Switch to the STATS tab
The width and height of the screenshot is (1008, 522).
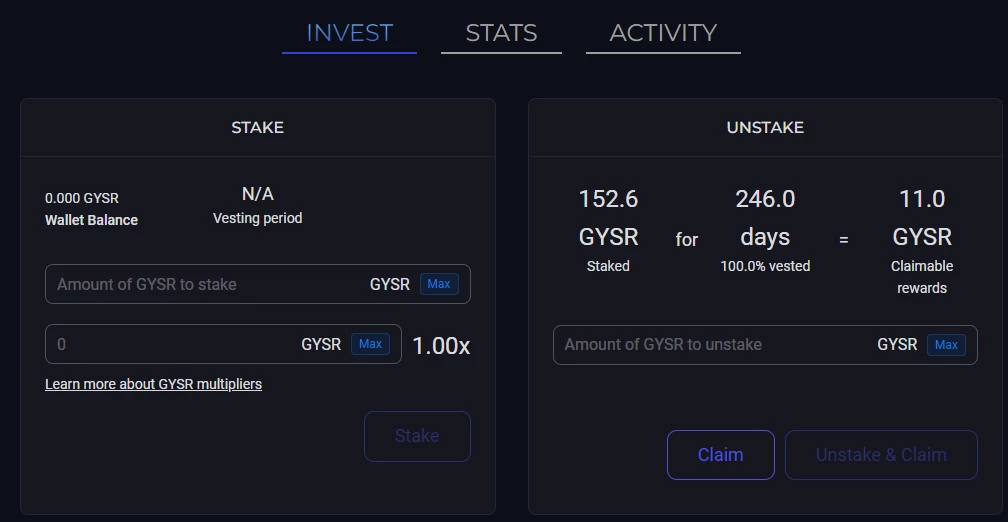click(501, 33)
